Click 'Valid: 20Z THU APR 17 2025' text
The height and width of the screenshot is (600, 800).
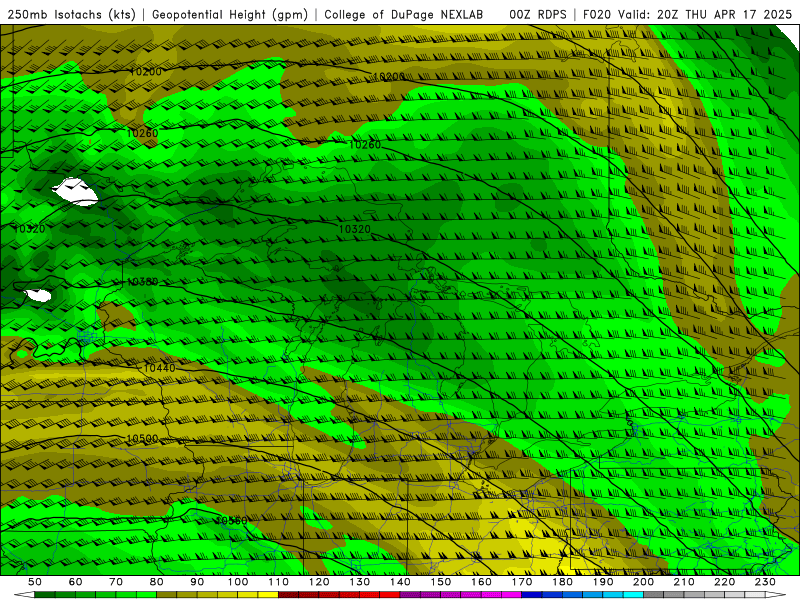[x=705, y=14]
